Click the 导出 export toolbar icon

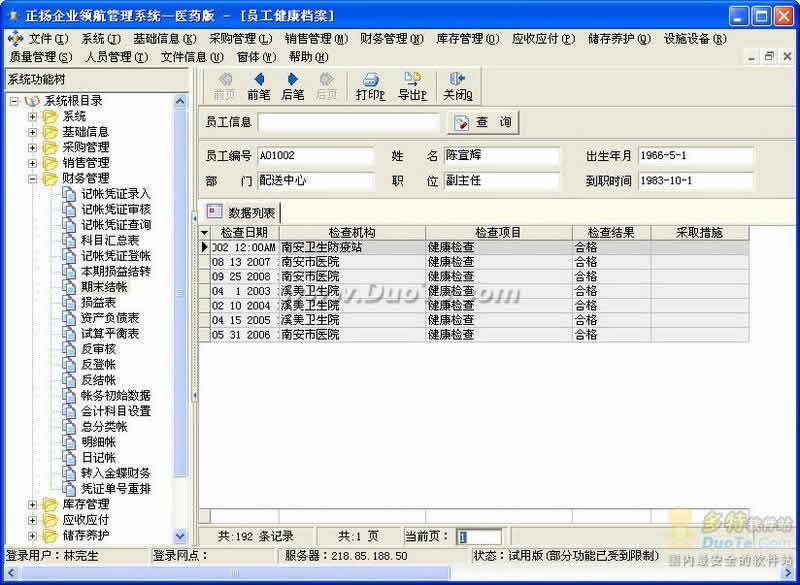coord(412,86)
